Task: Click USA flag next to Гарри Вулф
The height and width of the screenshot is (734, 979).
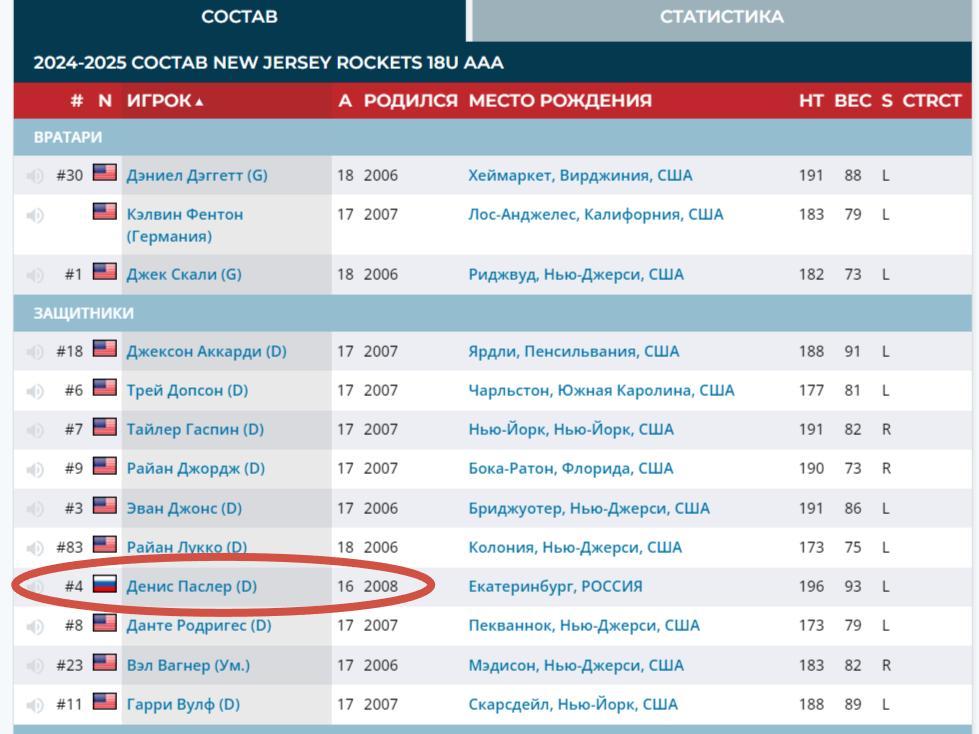Action: tap(105, 701)
